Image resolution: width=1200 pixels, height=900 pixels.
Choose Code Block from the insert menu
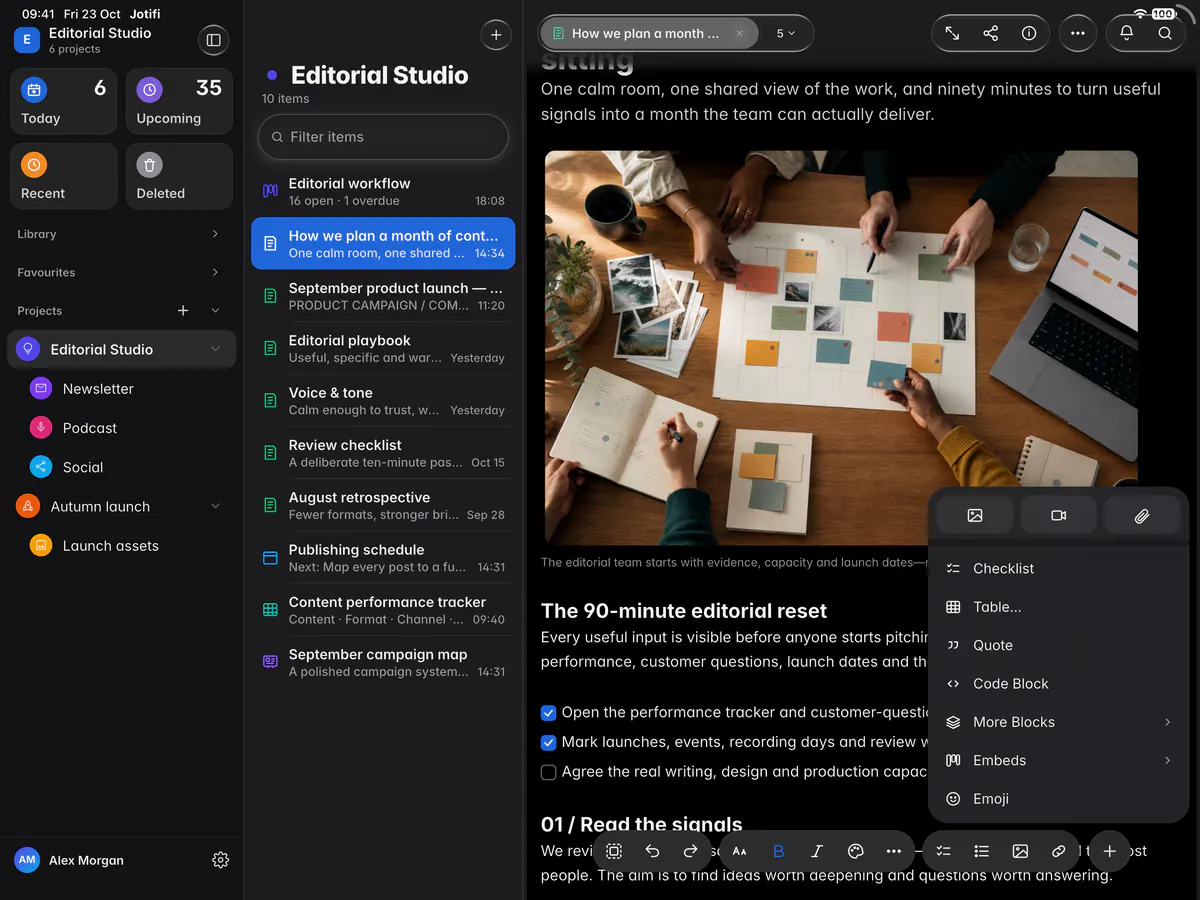(1058, 684)
